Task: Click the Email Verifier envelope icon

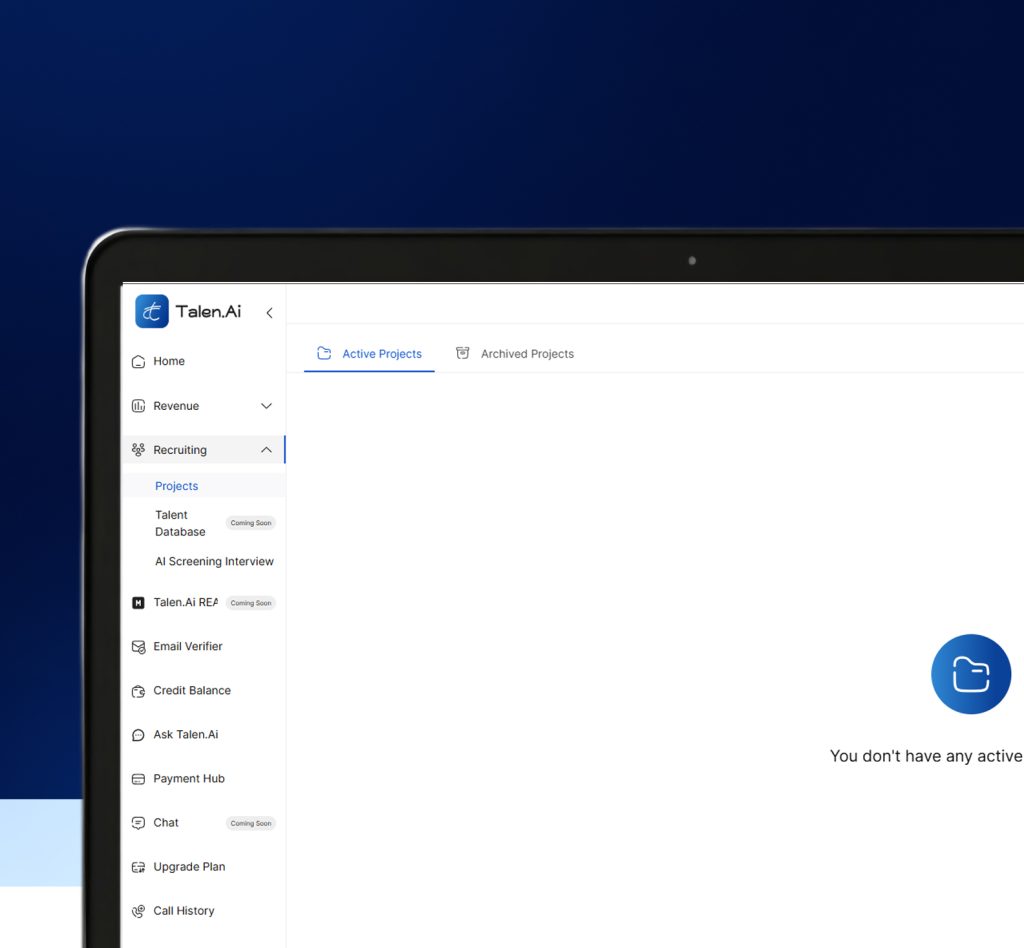Action: coord(138,647)
